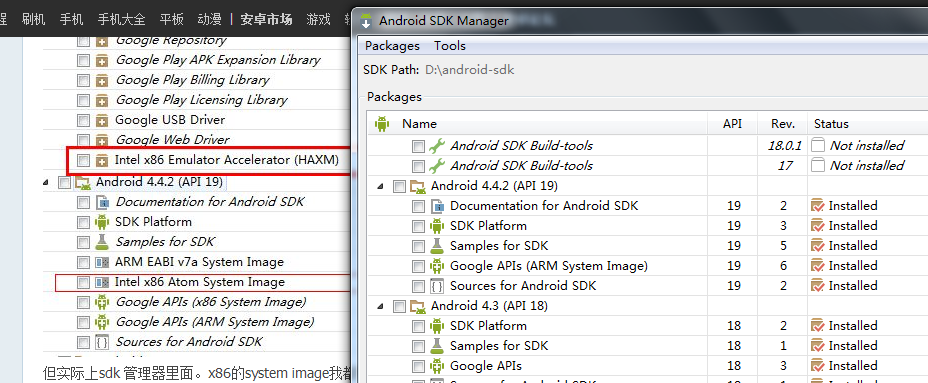Click 'Installed' status of SDK Platform API 18
Screen dimensions: 928x383
coord(853,326)
